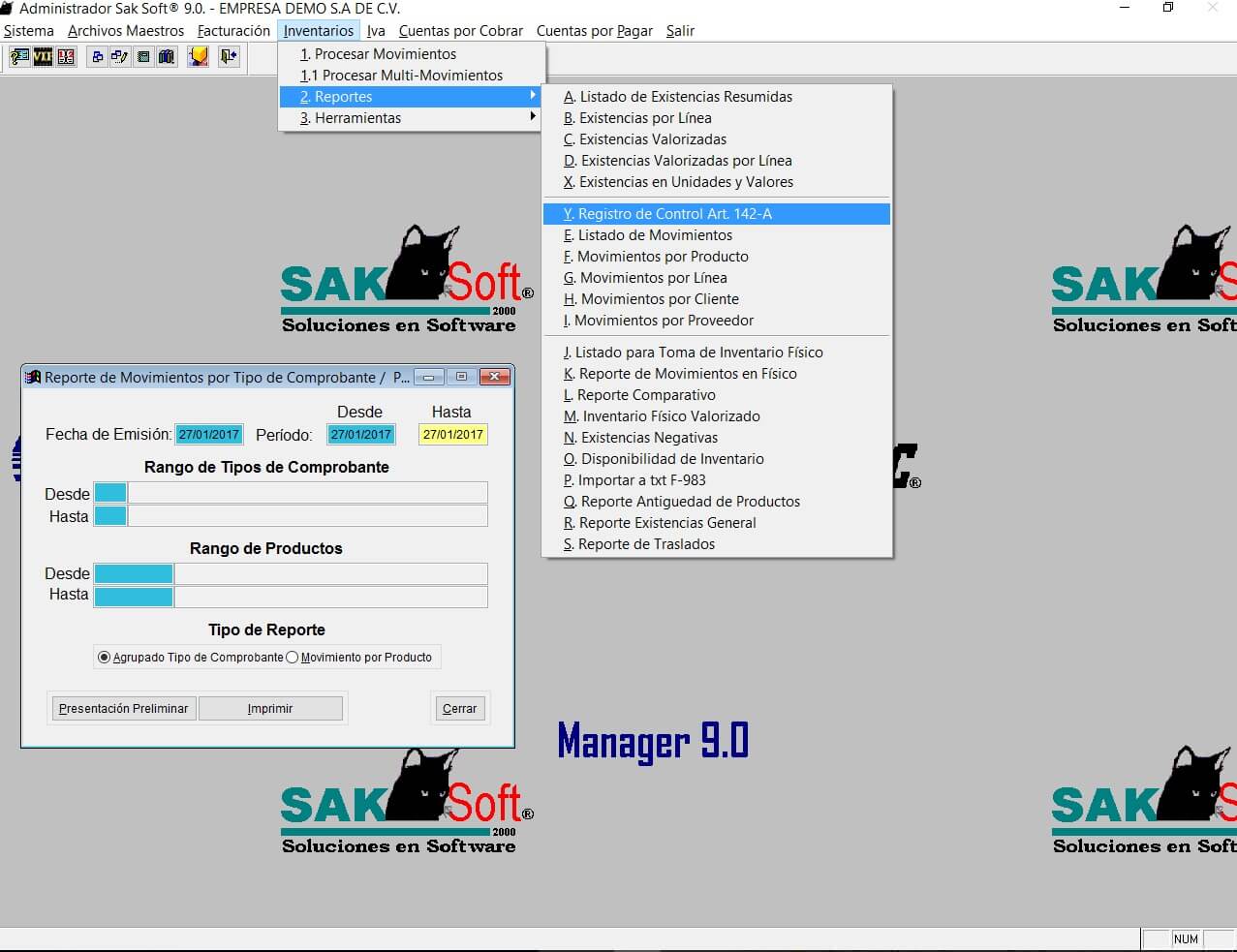1237x952 pixels.
Task: Expand the Herramientas submenu arrow
Action: [533, 116]
